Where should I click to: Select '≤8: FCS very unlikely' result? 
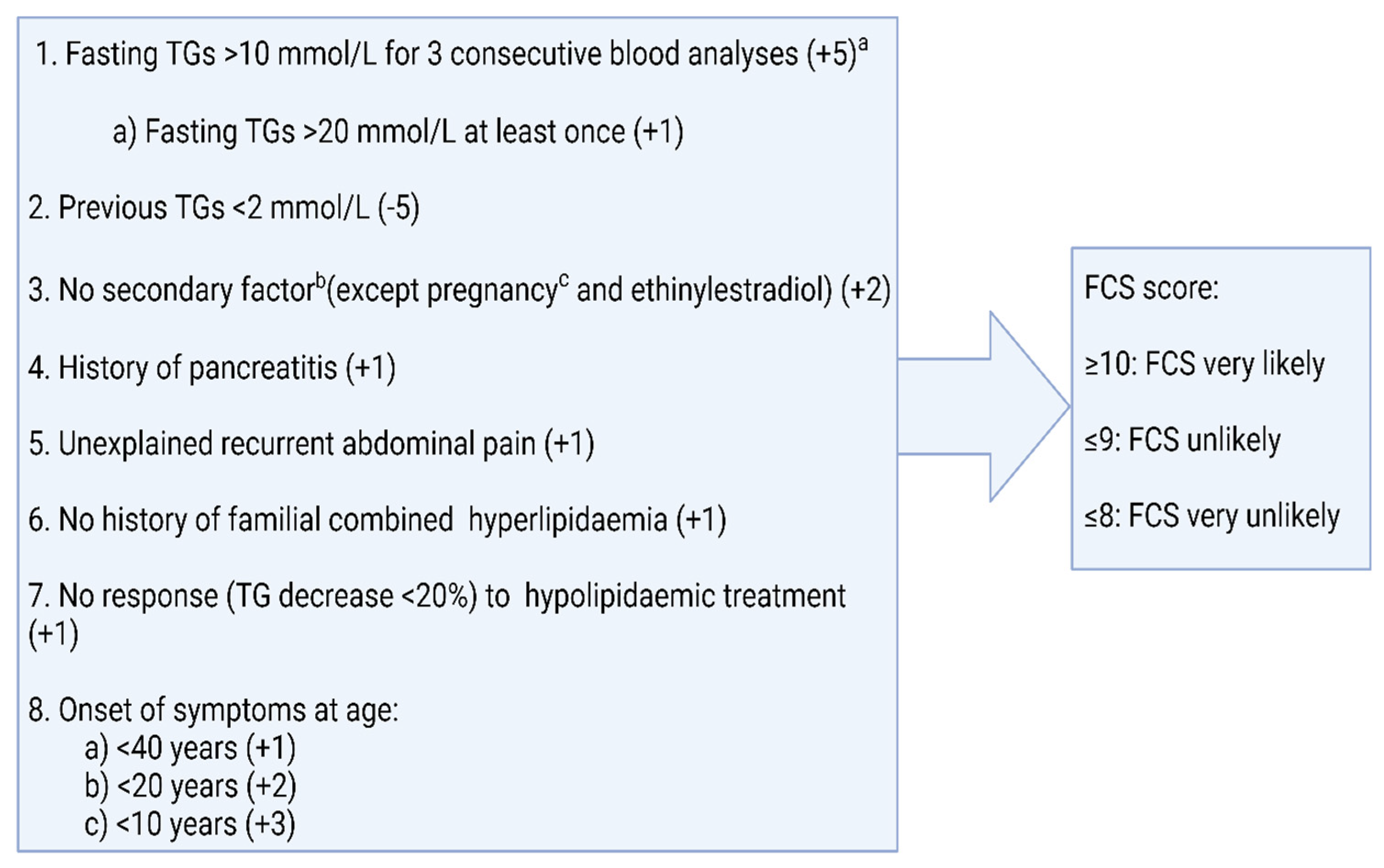pyautogui.click(x=1212, y=516)
